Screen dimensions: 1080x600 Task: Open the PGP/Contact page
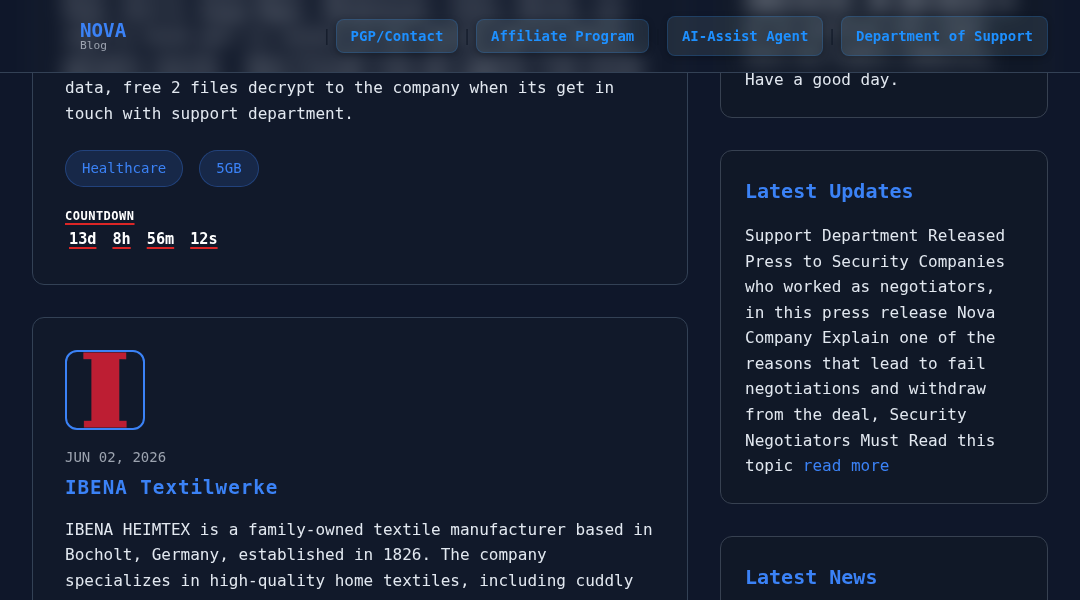(x=397, y=36)
